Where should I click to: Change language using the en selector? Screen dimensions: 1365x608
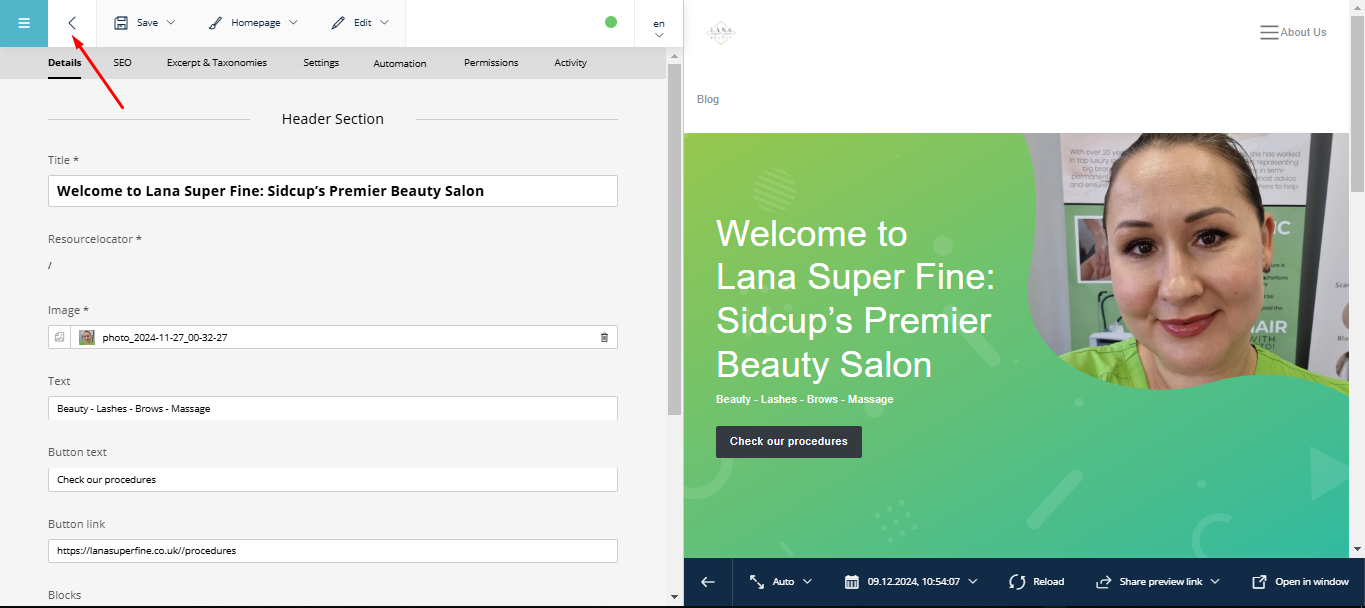[x=659, y=28]
